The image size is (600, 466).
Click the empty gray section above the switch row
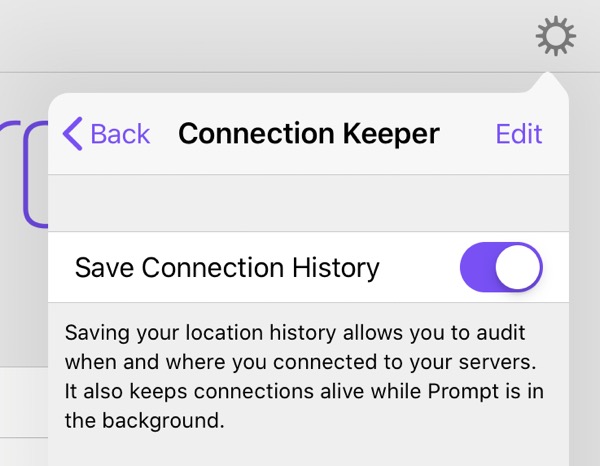click(x=308, y=203)
